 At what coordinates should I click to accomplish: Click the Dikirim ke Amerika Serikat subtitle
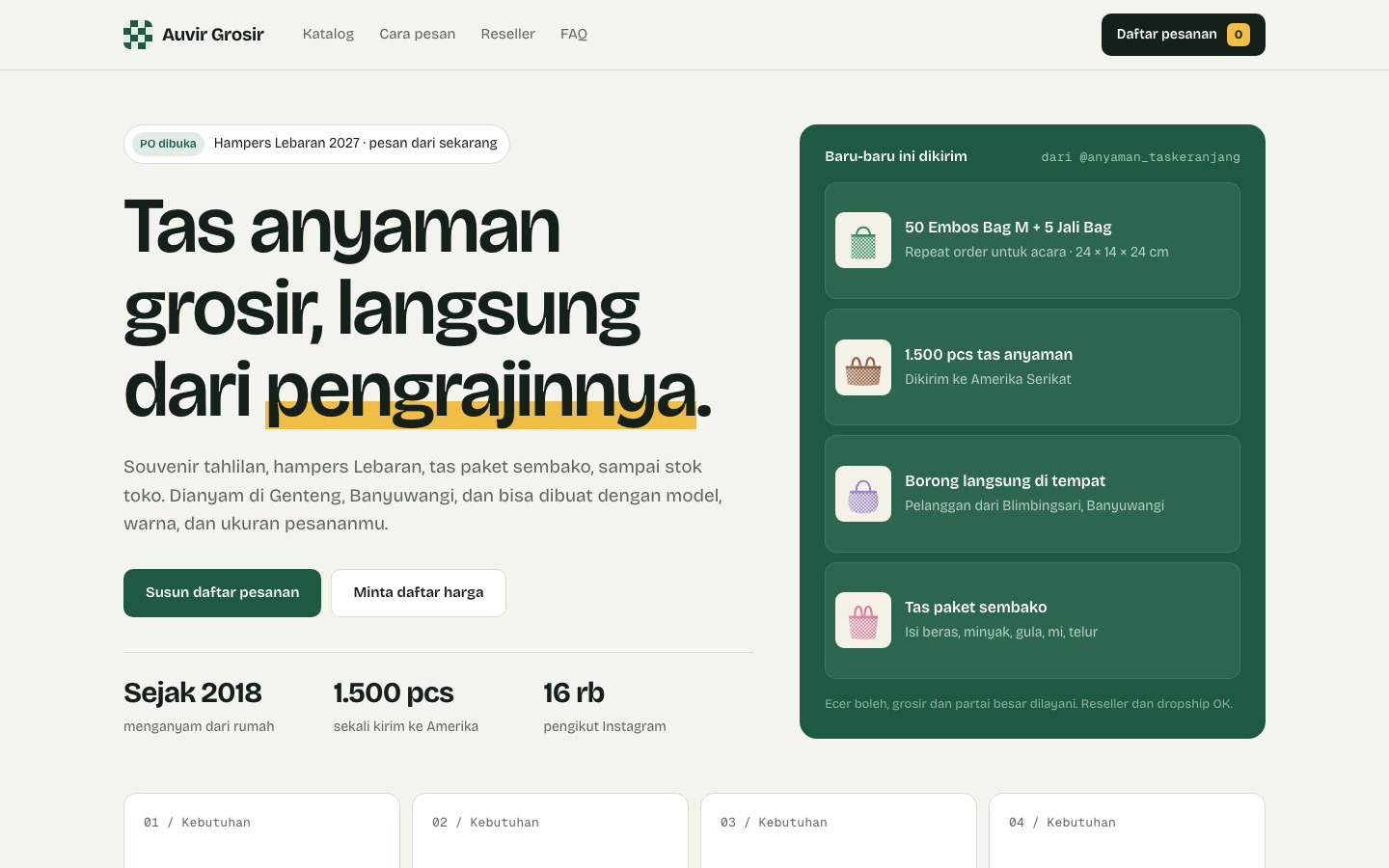click(x=988, y=379)
